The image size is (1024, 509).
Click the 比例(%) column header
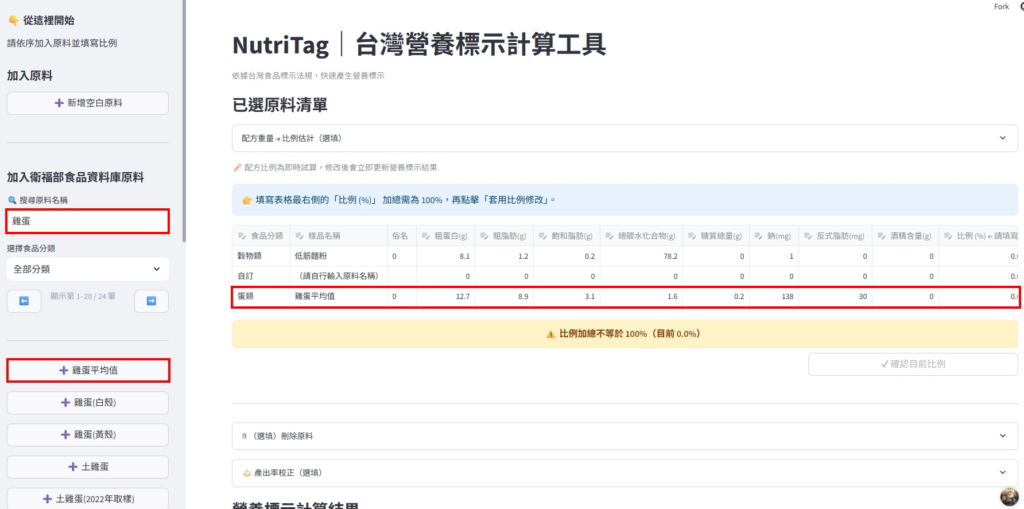(x=978, y=236)
